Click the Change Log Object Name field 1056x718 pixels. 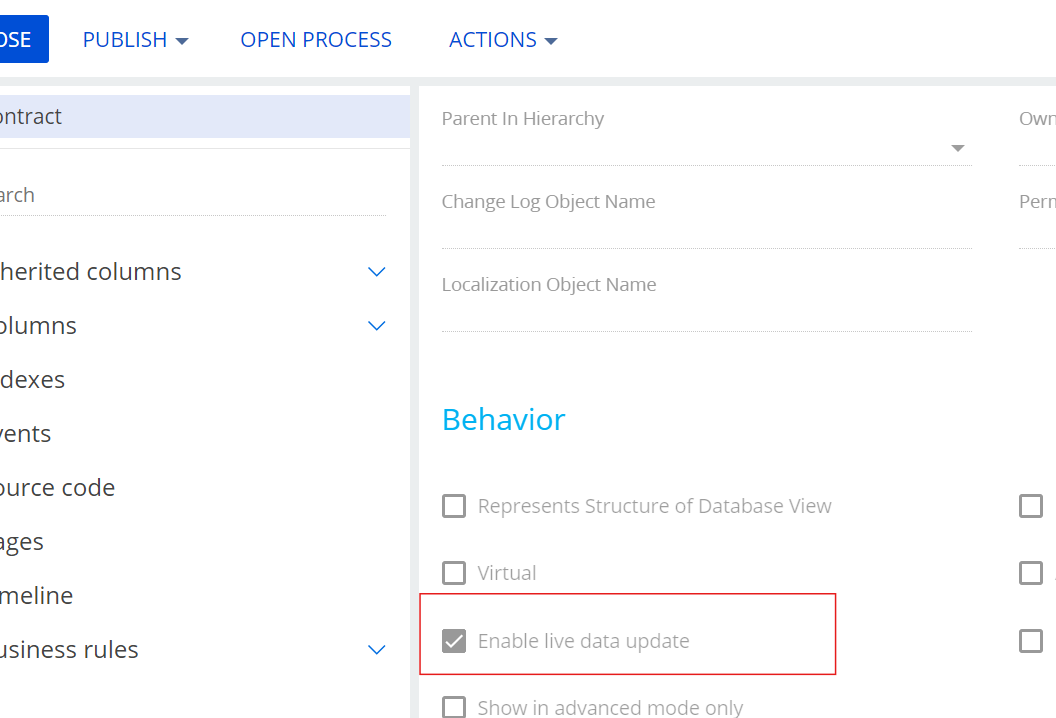click(706, 230)
